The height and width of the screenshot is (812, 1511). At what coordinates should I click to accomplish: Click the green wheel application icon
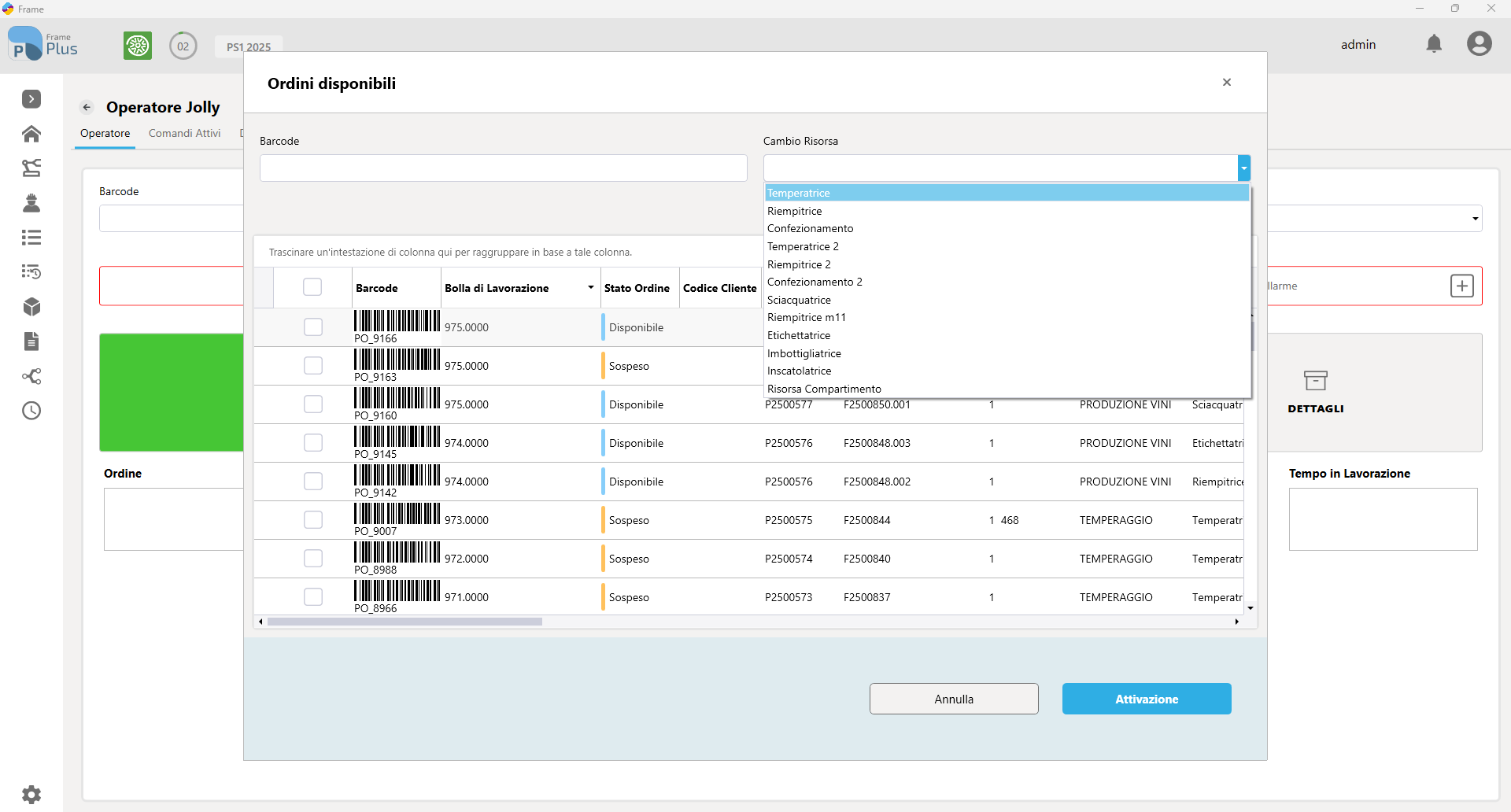coord(138,46)
